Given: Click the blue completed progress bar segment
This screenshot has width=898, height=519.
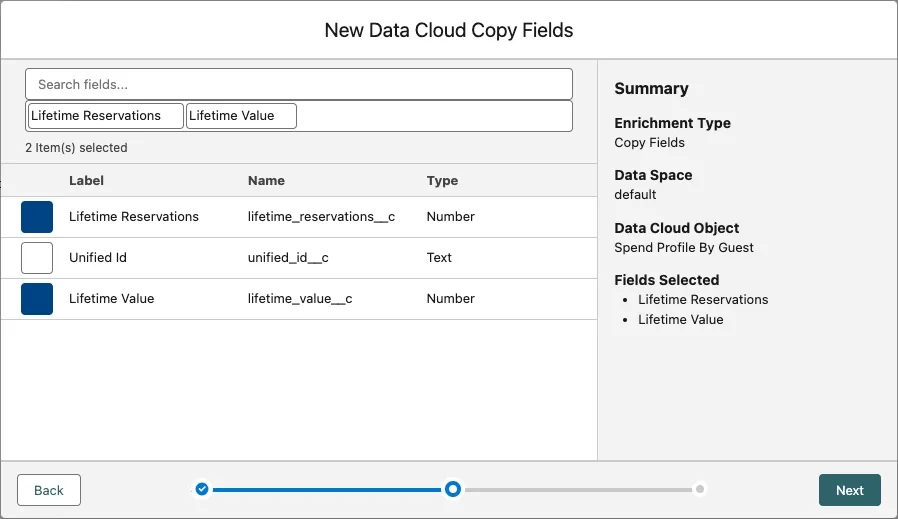Looking at the screenshot, I should click(326, 490).
